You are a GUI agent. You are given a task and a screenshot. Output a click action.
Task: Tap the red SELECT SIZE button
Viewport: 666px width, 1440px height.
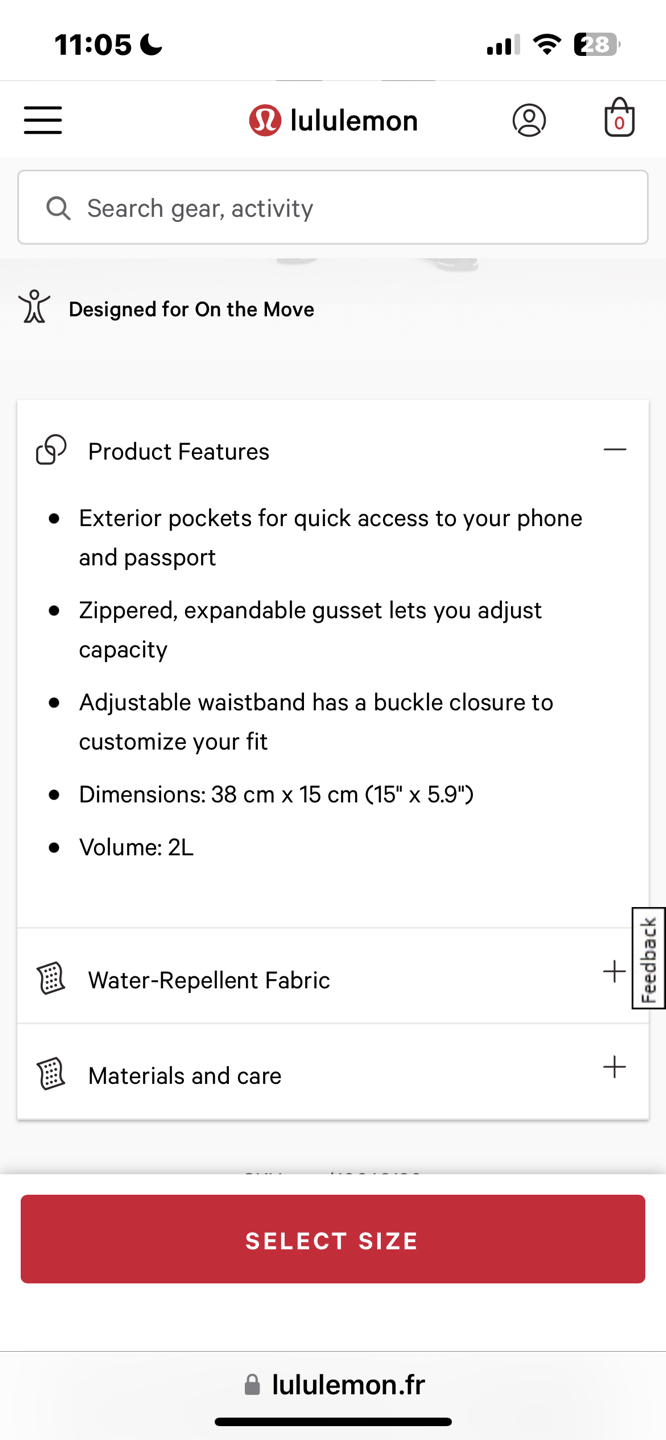pos(333,1239)
